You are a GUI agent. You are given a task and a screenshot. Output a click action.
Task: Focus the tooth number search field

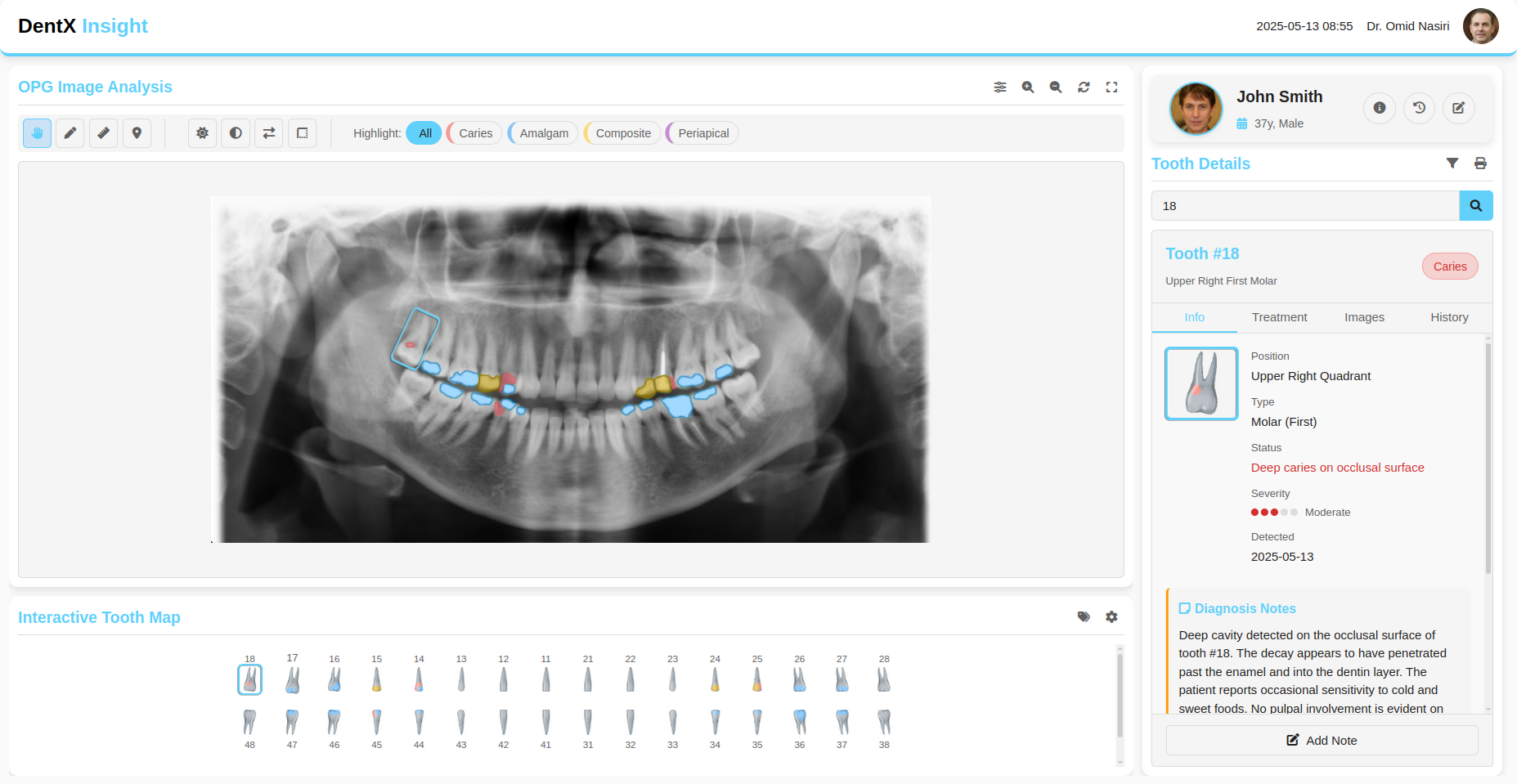pyautogui.click(x=1305, y=206)
